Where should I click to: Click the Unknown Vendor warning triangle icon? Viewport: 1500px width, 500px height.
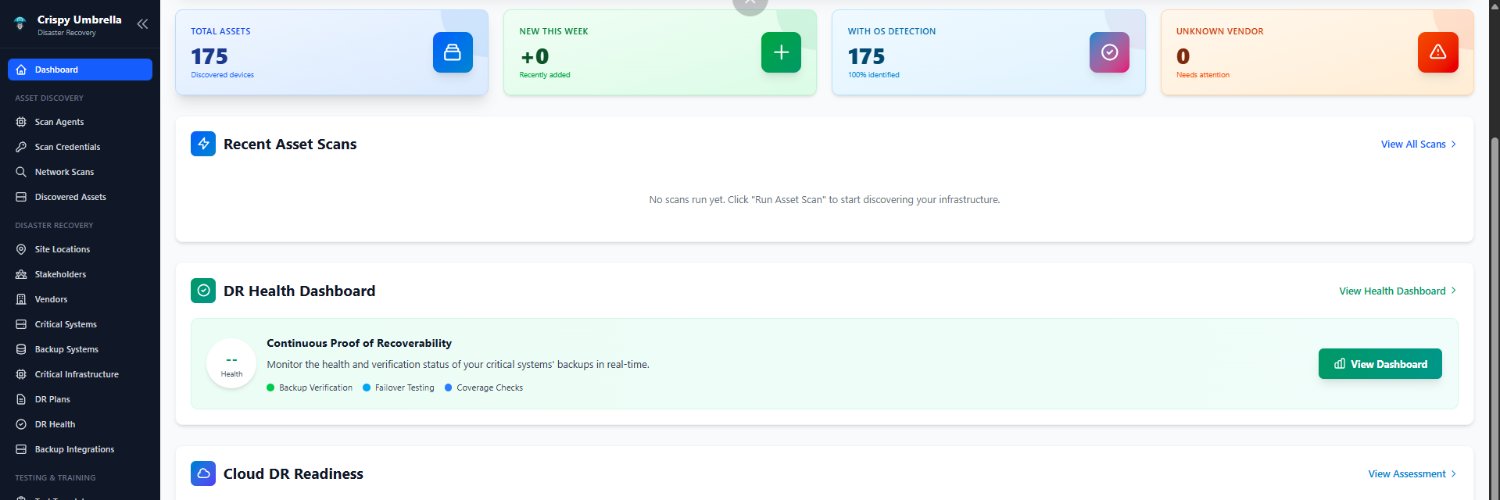tap(1438, 52)
